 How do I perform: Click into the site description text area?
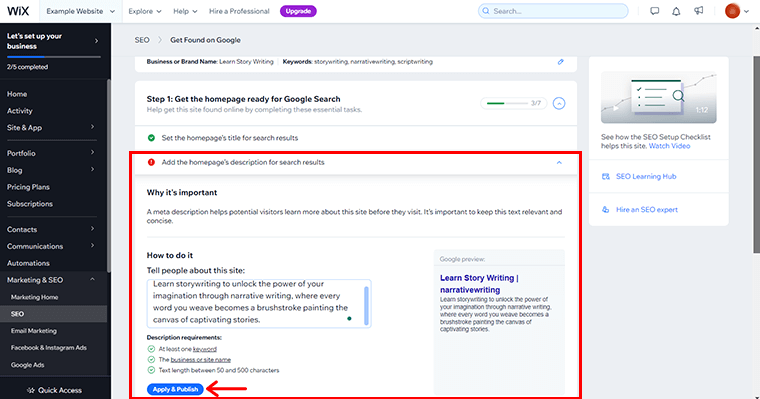[x=259, y=303]
